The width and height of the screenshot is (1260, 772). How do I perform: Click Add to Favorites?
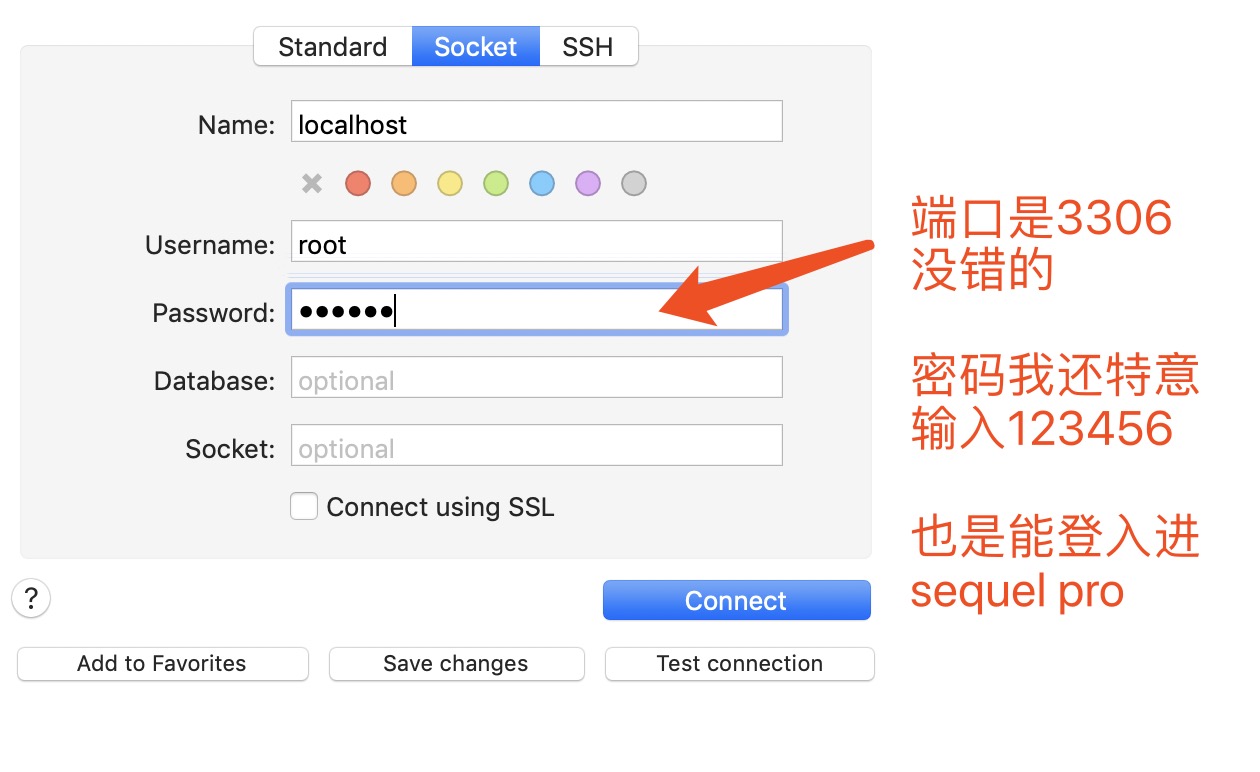(x=162, y=663)
